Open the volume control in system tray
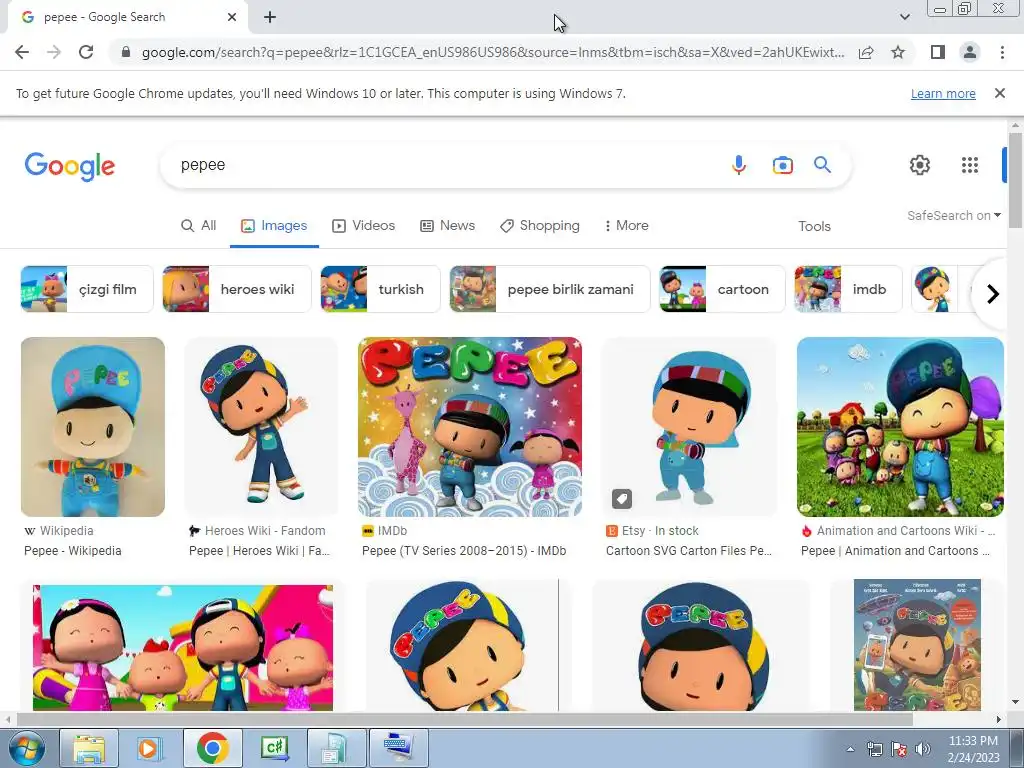Image resolution: width=1024 pixels, height=768 pixels. (x=923, y=749)
